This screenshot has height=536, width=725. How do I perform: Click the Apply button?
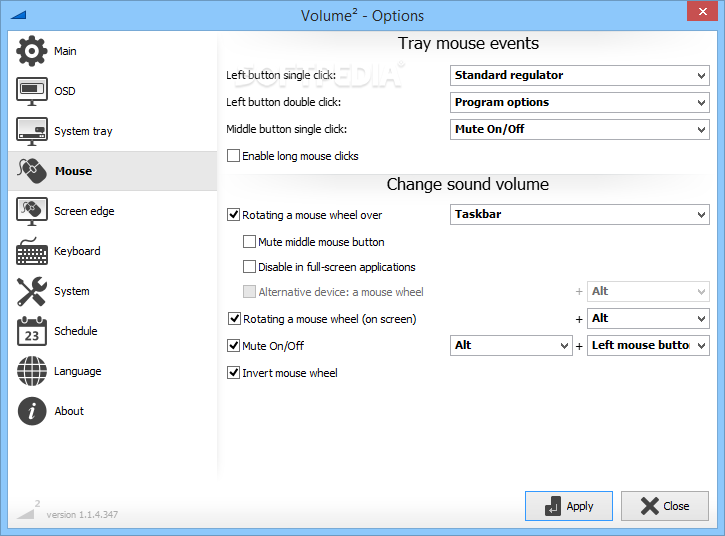point(569,506)
